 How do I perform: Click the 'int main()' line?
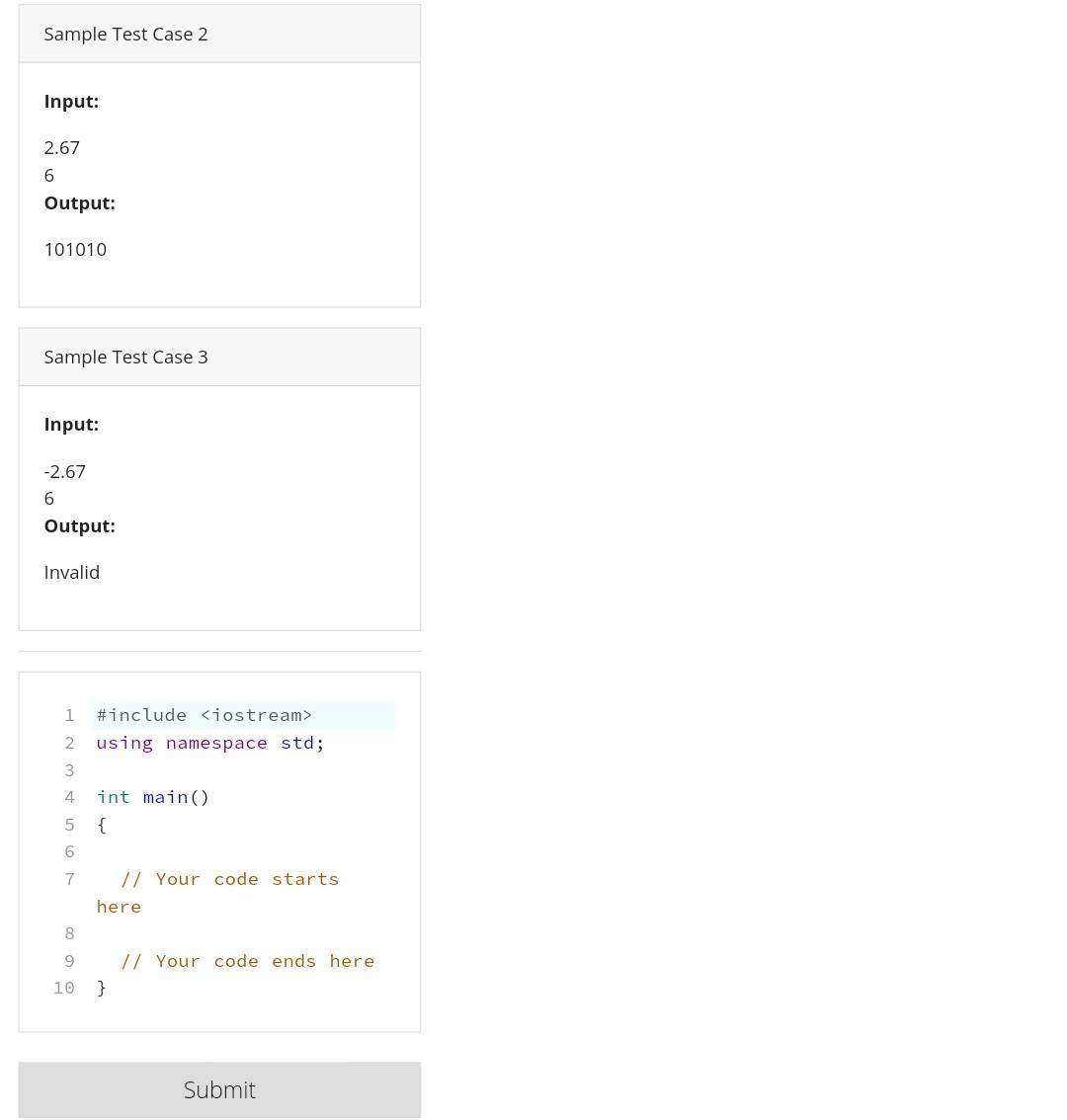(153, 796)
